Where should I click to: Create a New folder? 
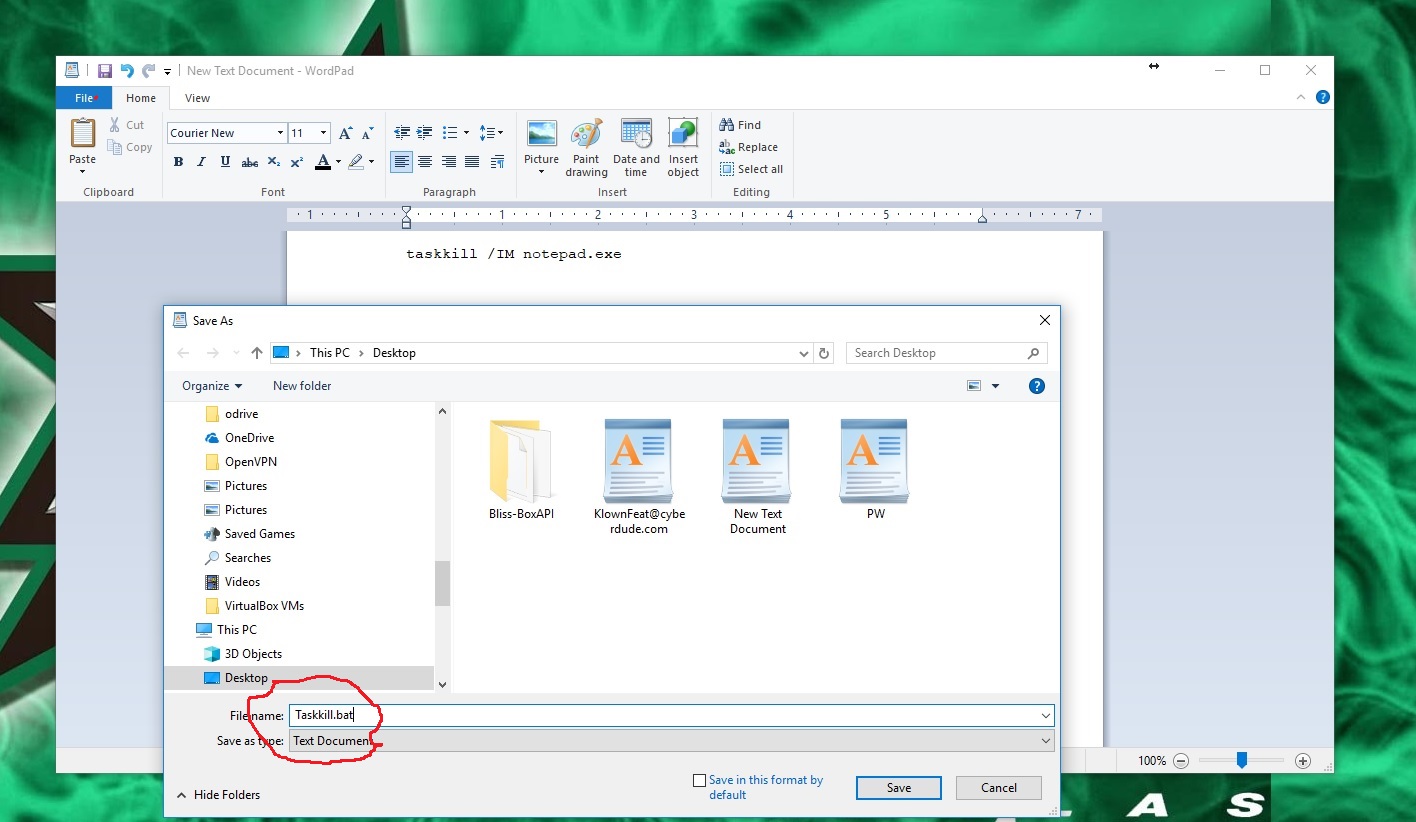302,386
